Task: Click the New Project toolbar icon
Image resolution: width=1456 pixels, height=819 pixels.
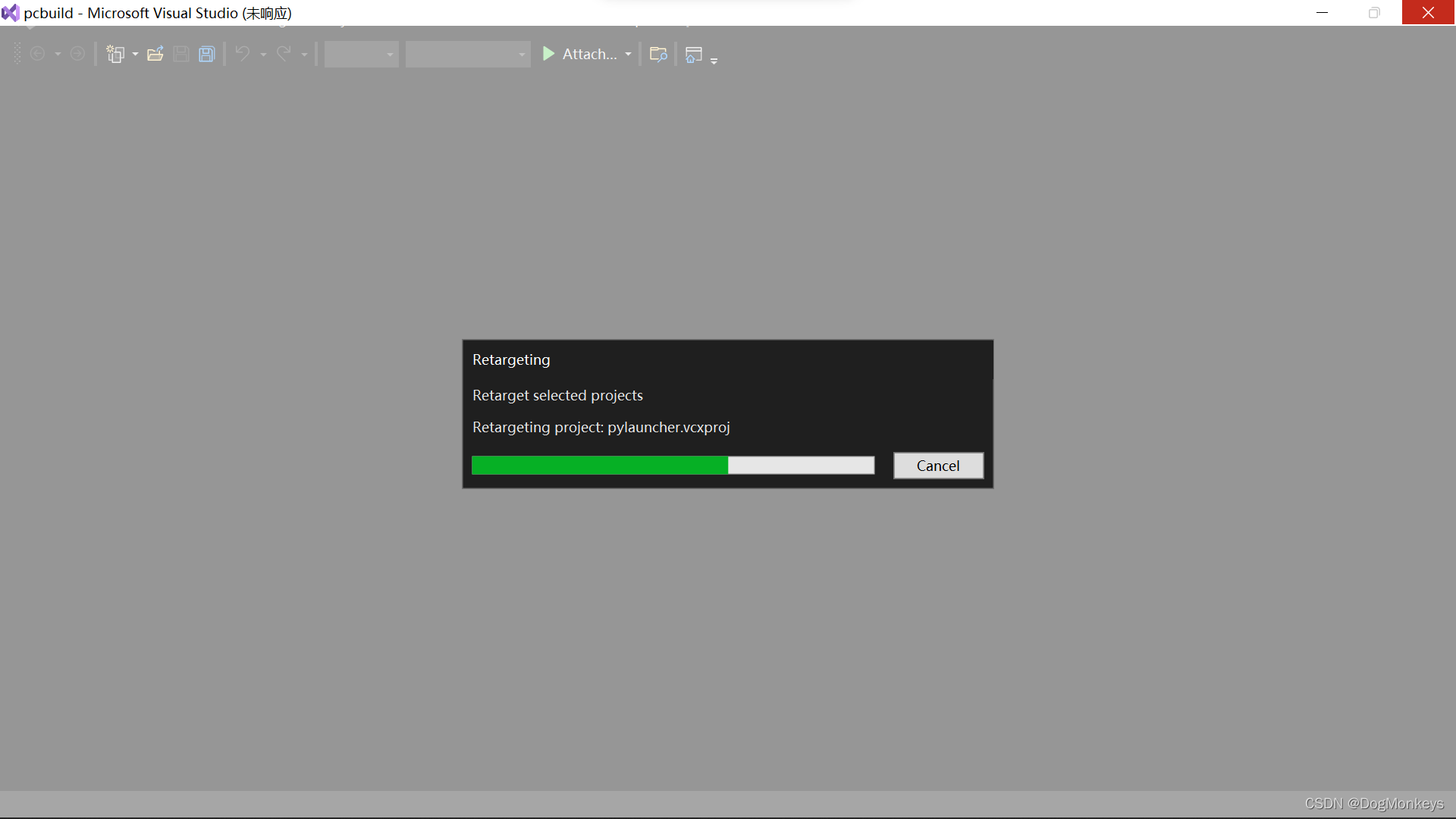Action: point(115,54)
